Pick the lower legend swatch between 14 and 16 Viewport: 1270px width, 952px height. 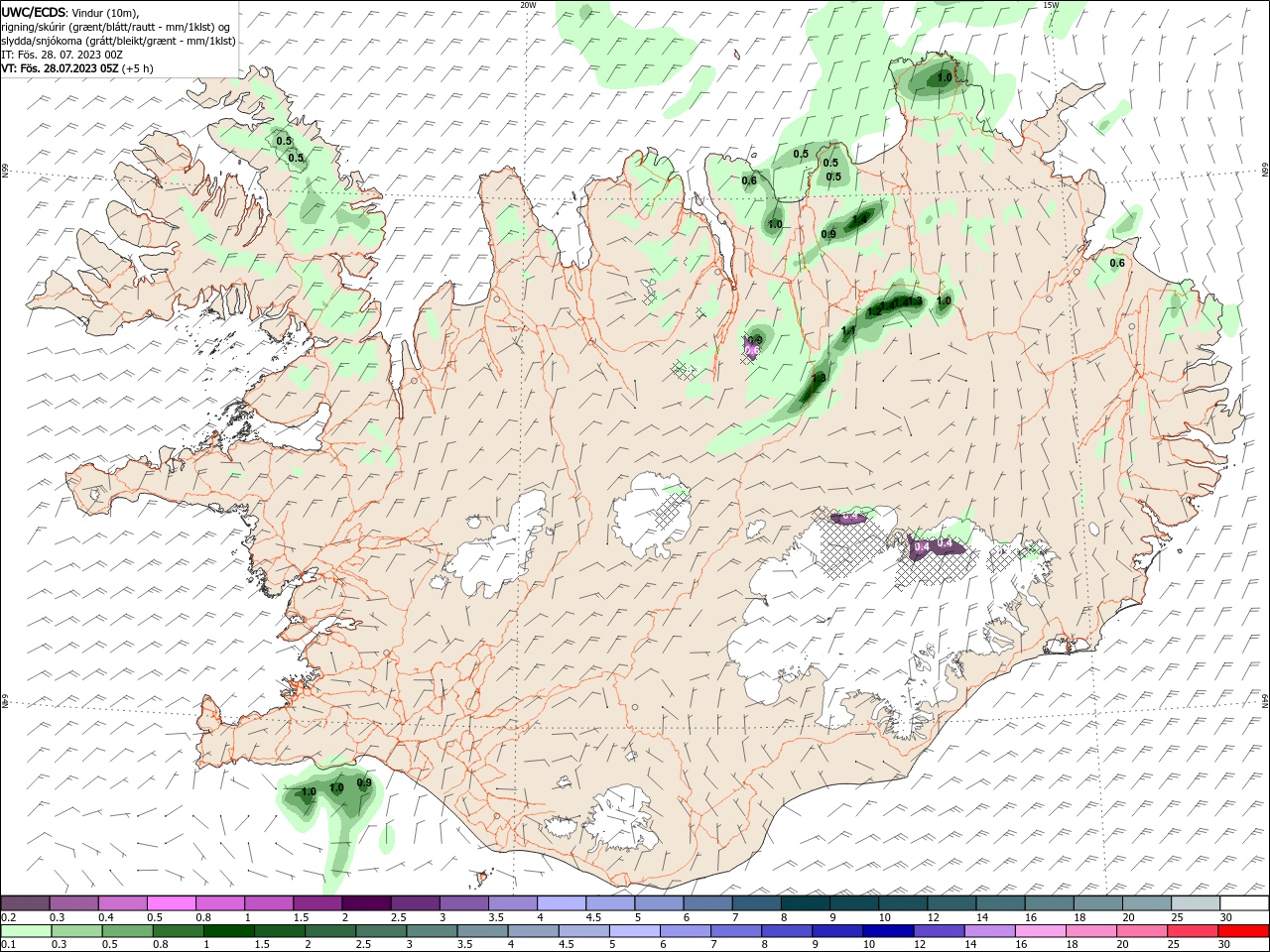pos(988,931)
